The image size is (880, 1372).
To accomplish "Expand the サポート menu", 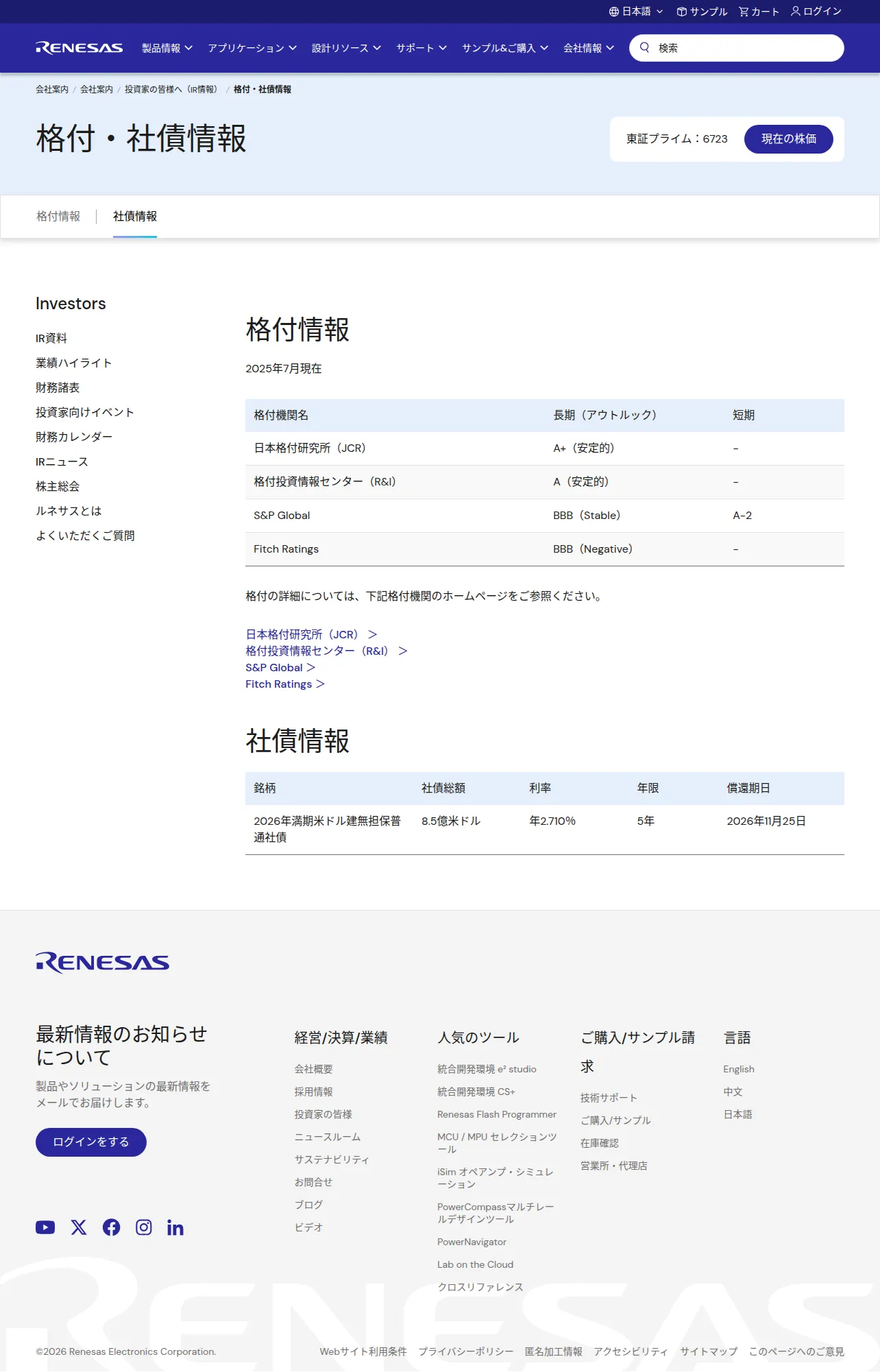I will tap(421, 48).
